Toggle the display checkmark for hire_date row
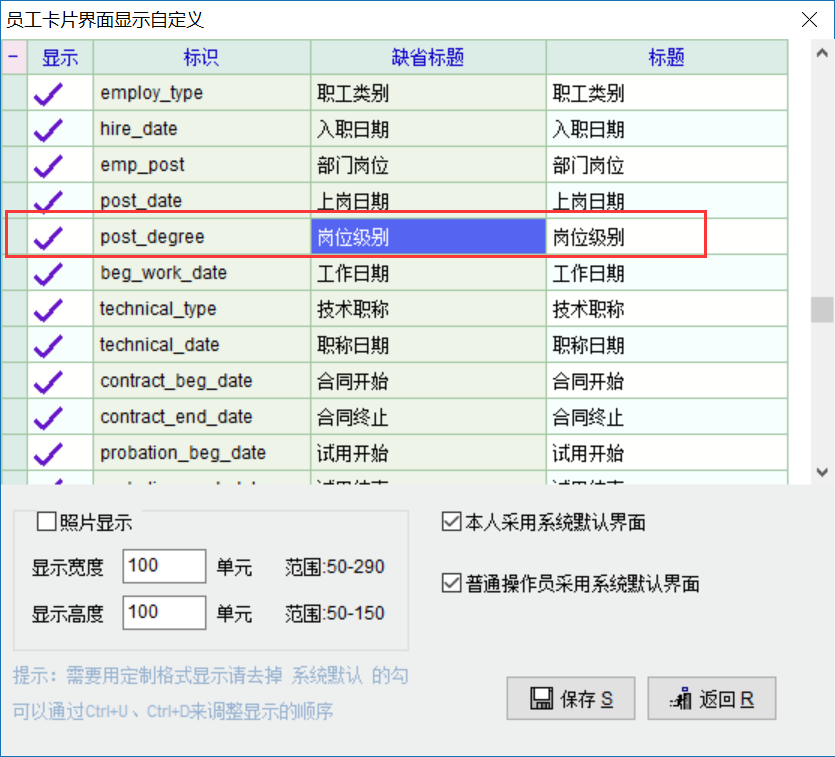 click(x=48, y=130)
